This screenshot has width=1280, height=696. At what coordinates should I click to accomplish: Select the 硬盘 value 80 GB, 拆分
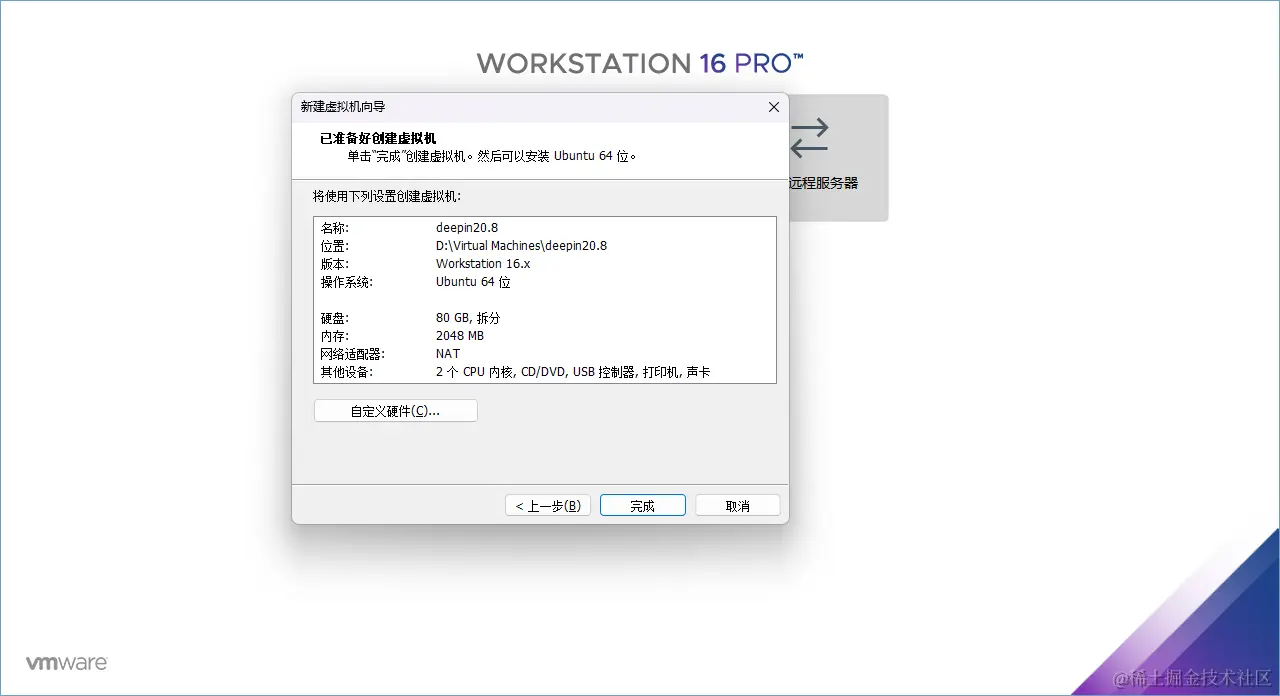point(468,318)
